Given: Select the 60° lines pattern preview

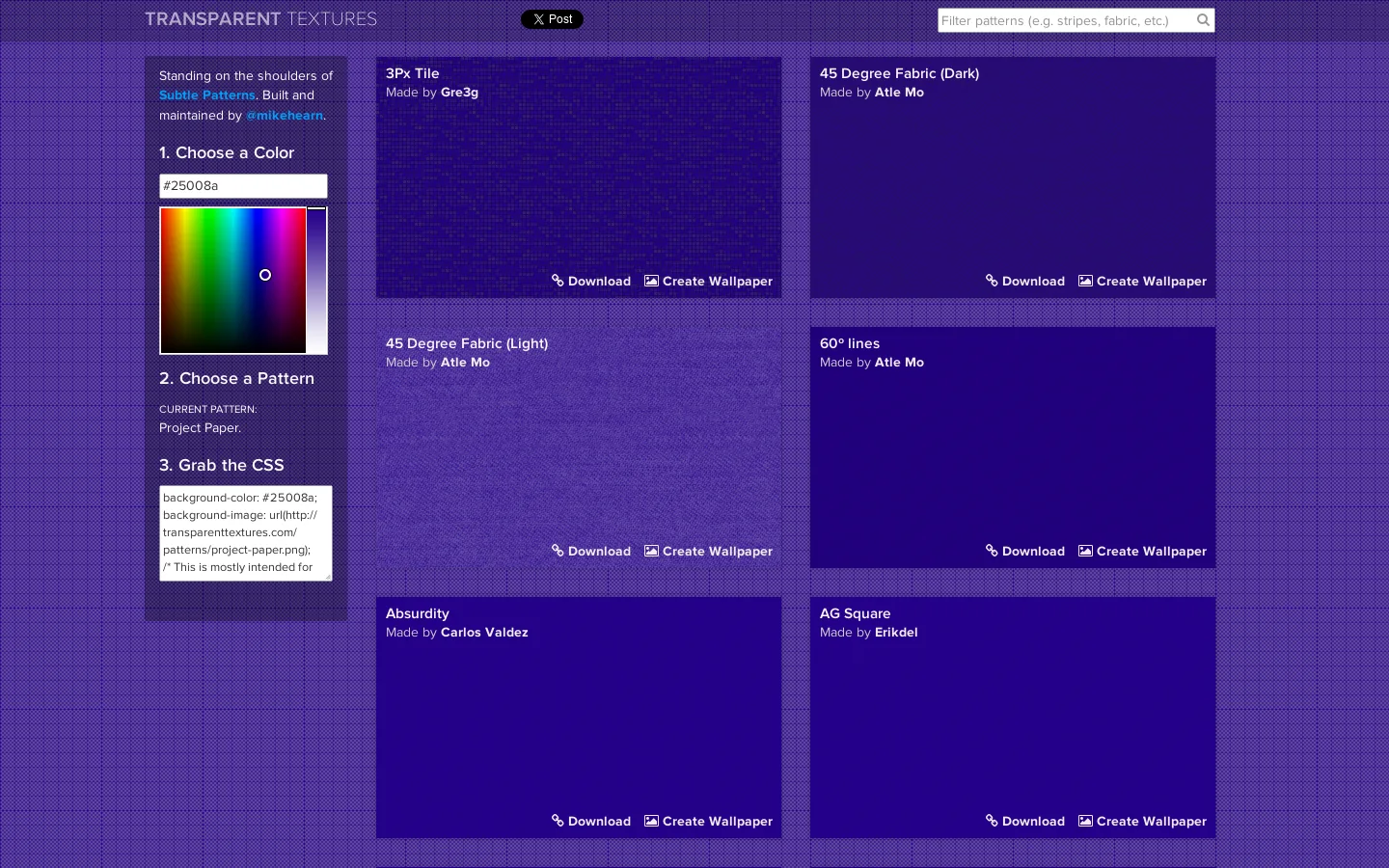Looking at the screenshot, I should click(x=1013, y=448).
